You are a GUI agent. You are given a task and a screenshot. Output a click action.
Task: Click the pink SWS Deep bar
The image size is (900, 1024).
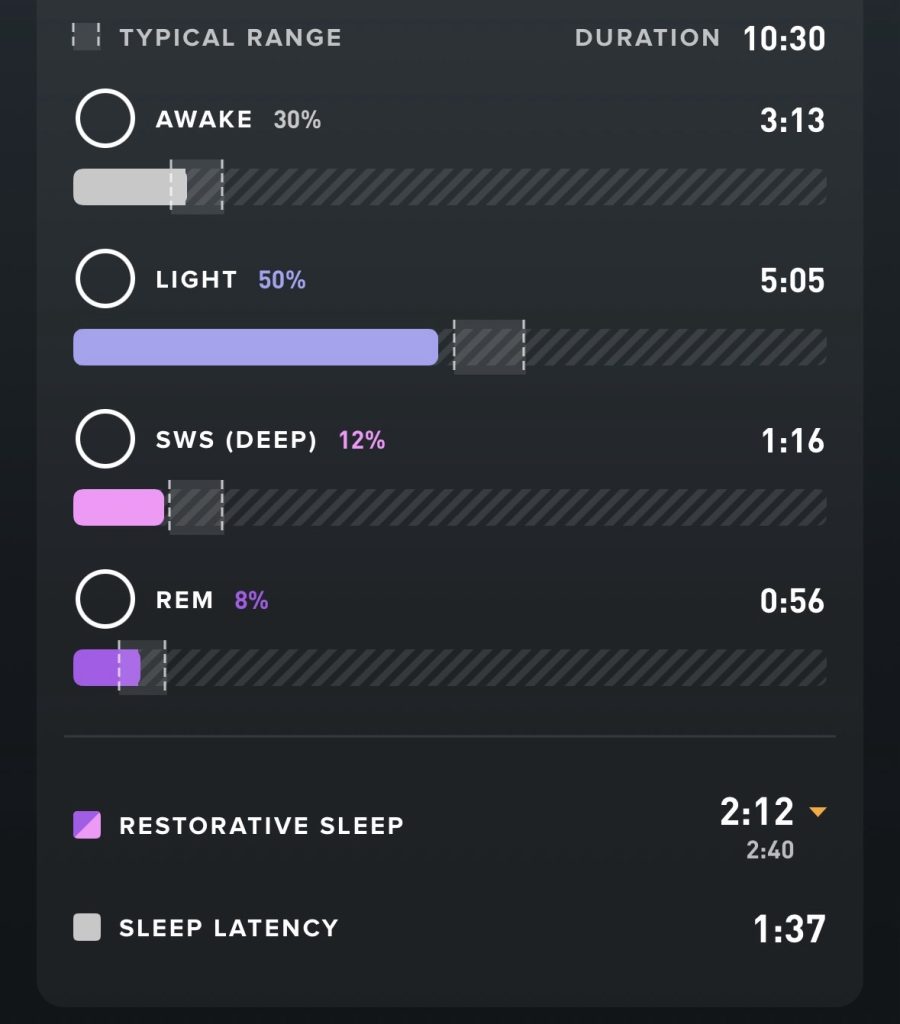[118, 507]
